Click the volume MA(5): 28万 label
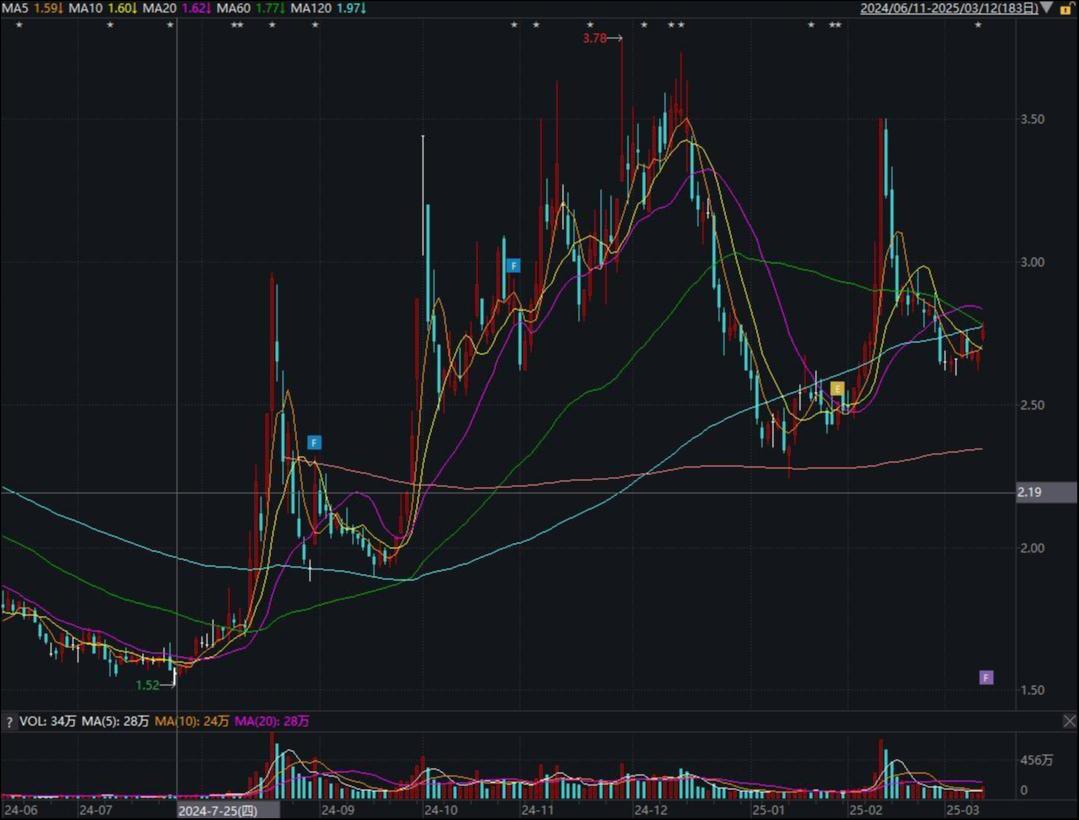 pyautogui.click(x=115, y=721)
